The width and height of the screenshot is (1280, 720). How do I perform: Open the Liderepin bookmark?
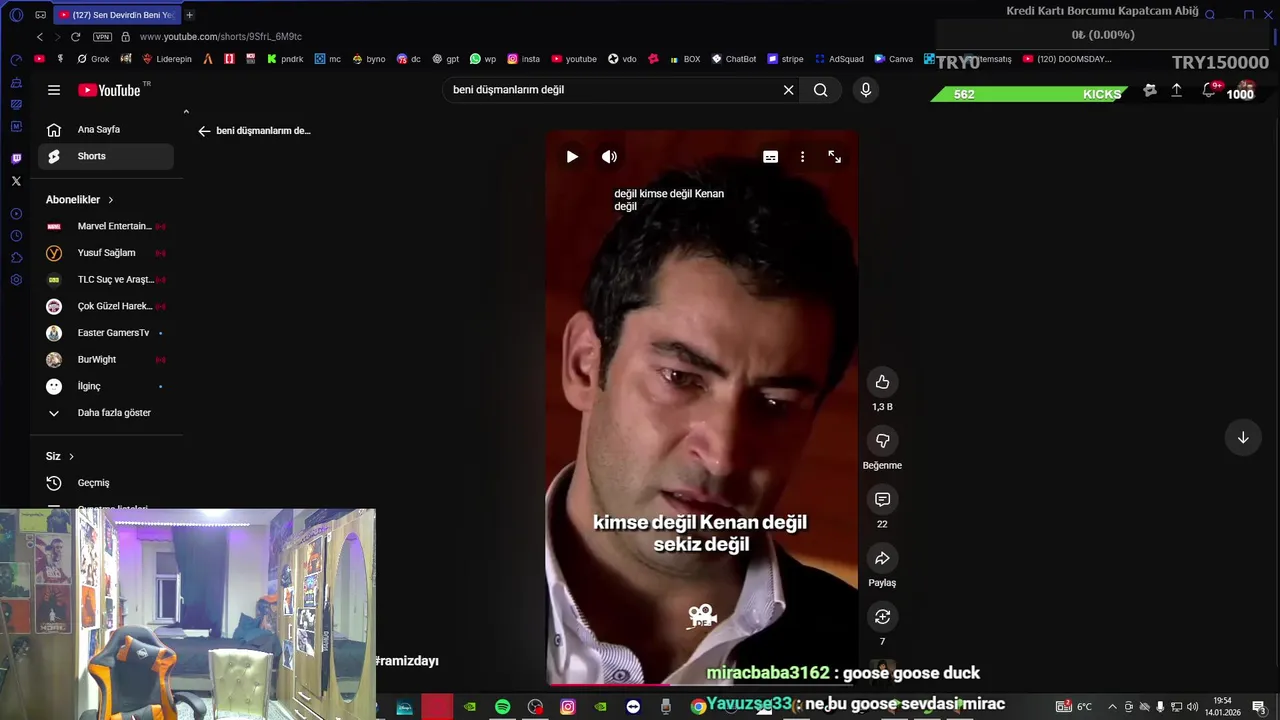click(x=166, y=59)
